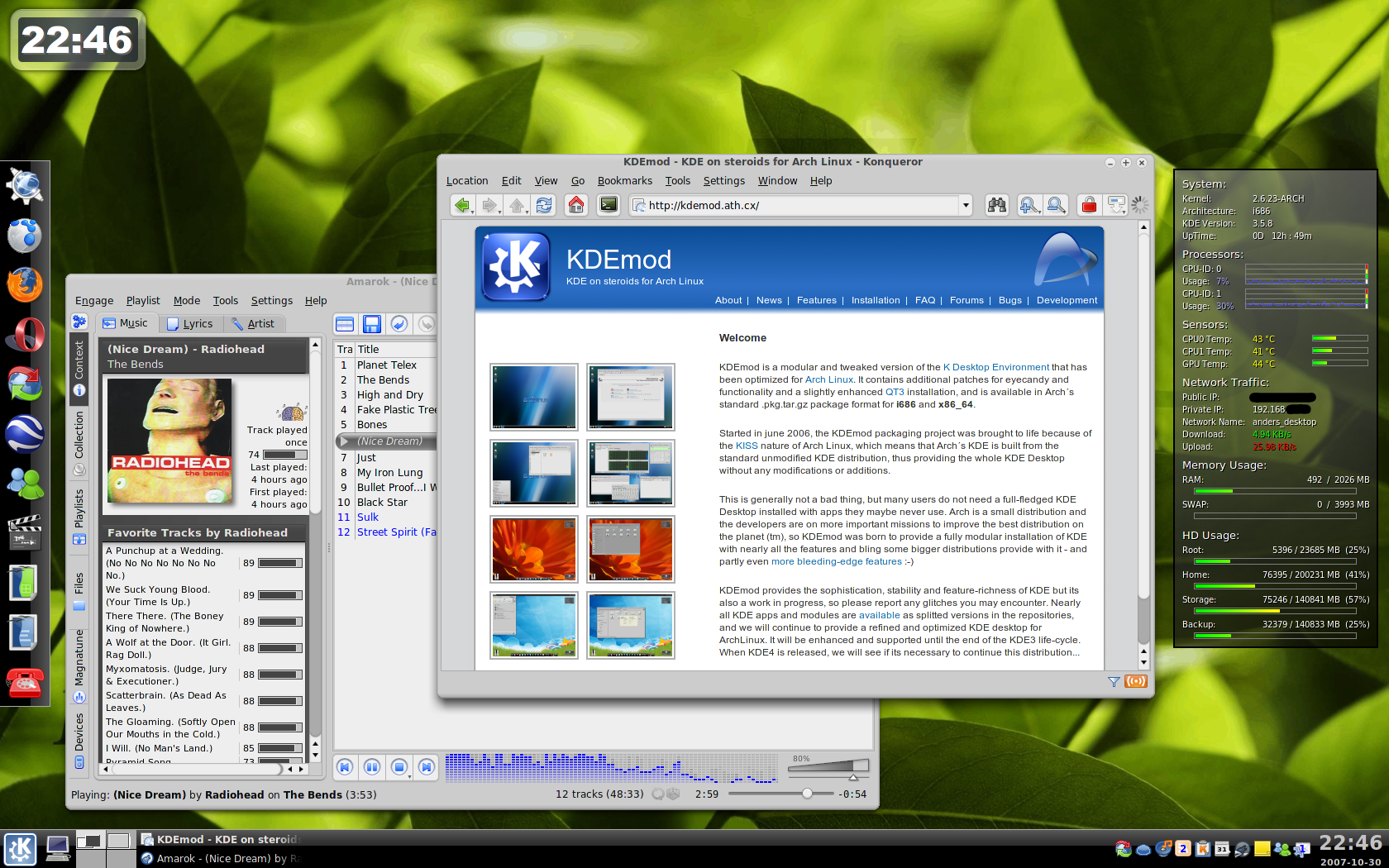Open the calendar 31 tray icon
This screenshot has height=868, width=1389.
tap(1222, 849)
